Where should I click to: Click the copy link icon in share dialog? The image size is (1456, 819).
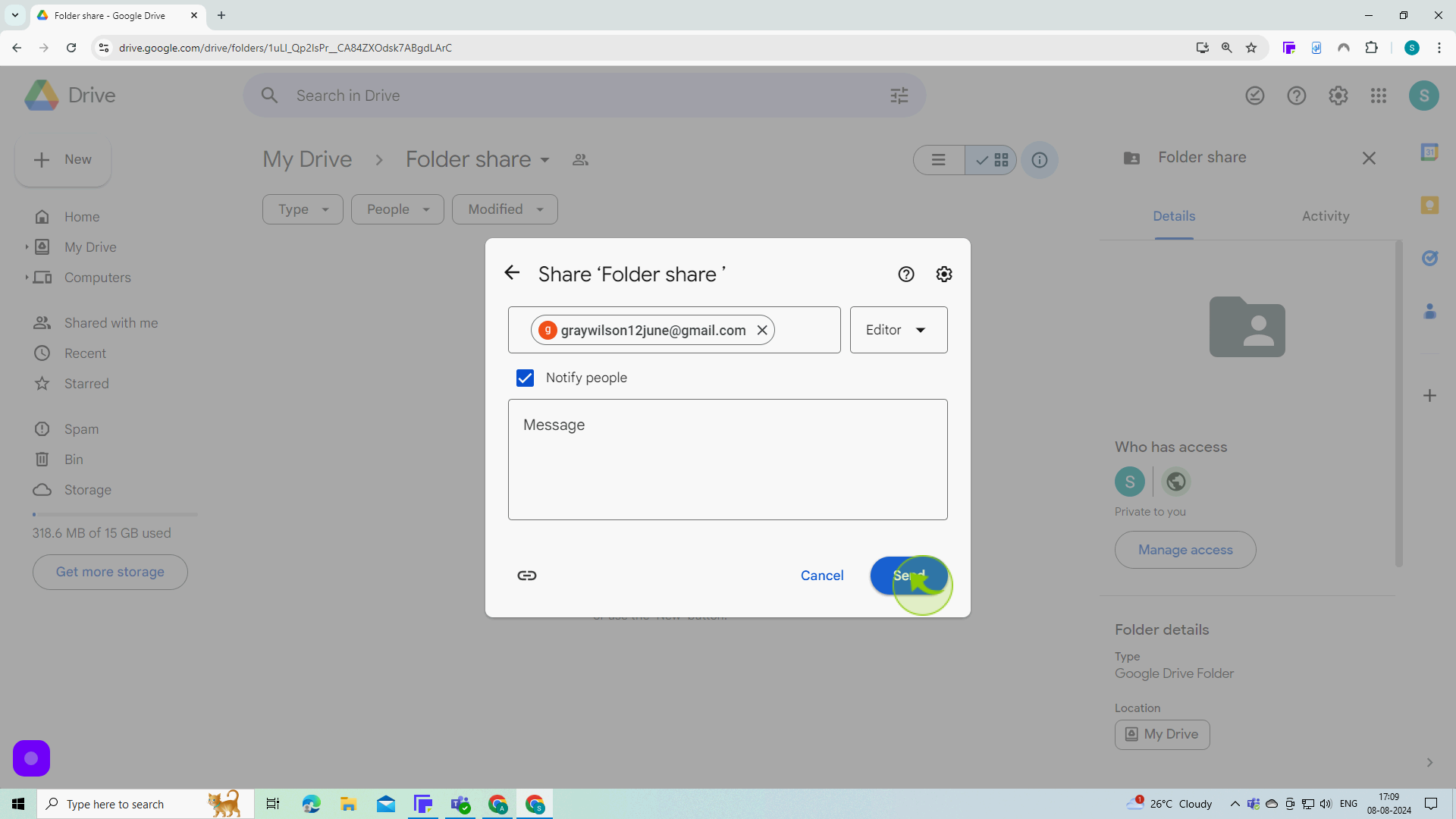click(x=527, y=576)
